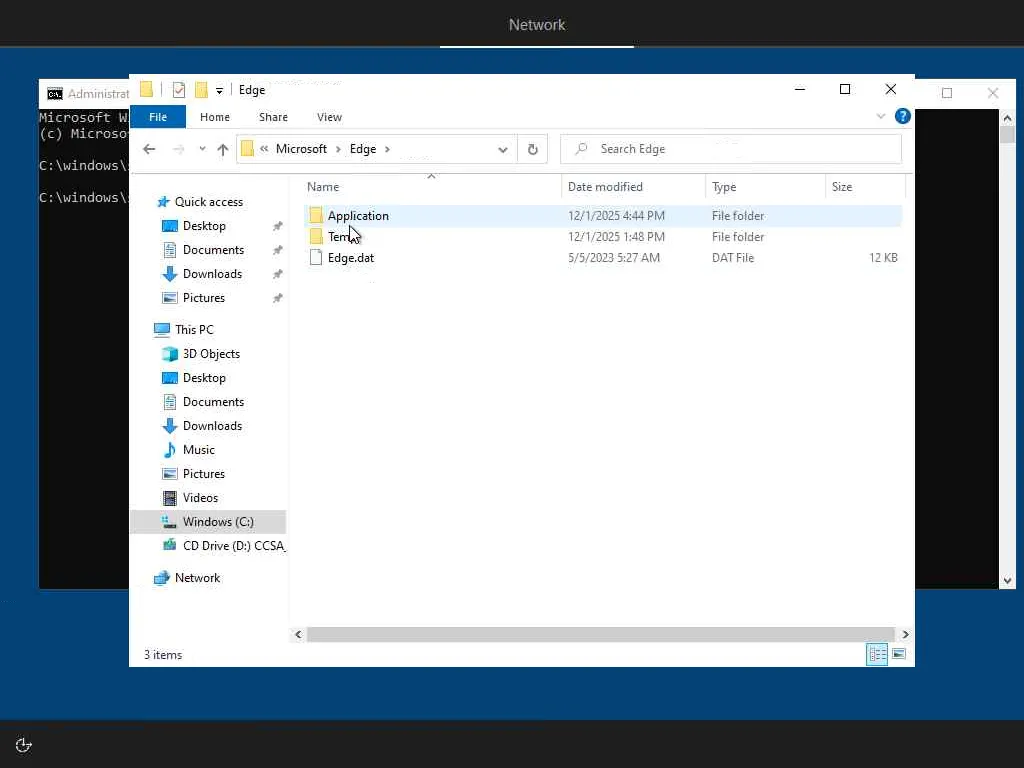Open Downloads under Quick access
Viewport: 1024px width, 768px height.
point(212,274)
